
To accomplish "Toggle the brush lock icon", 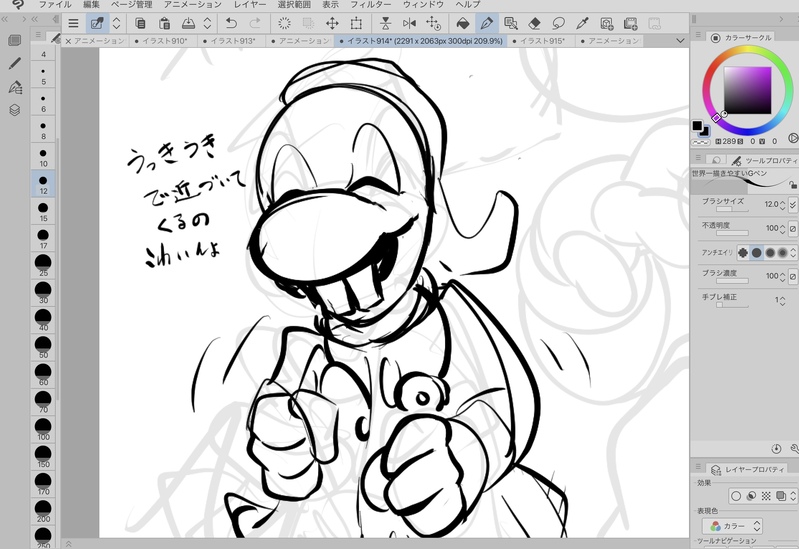I will [792, 185].
